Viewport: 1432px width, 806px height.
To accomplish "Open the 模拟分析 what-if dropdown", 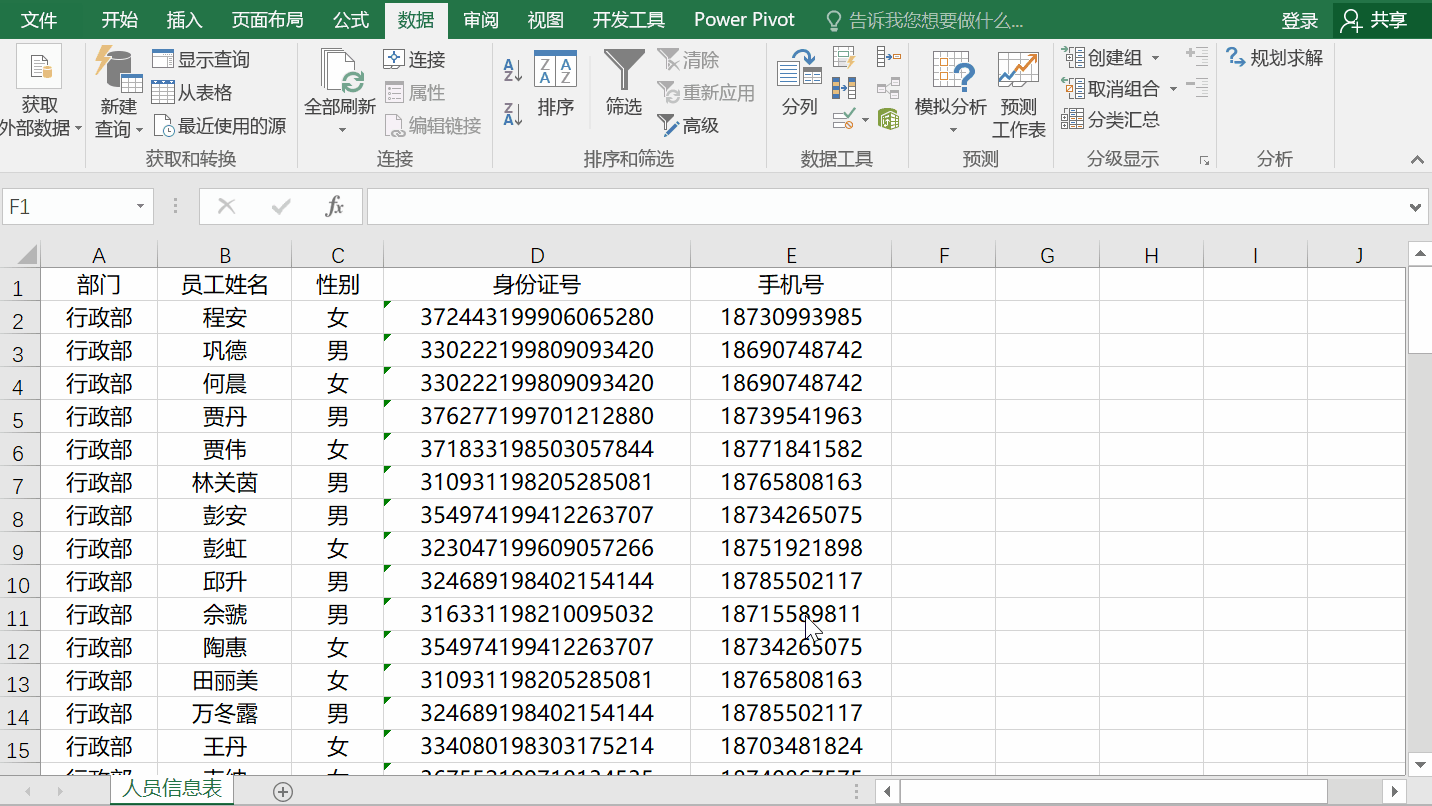I will [x=951, y=129].
